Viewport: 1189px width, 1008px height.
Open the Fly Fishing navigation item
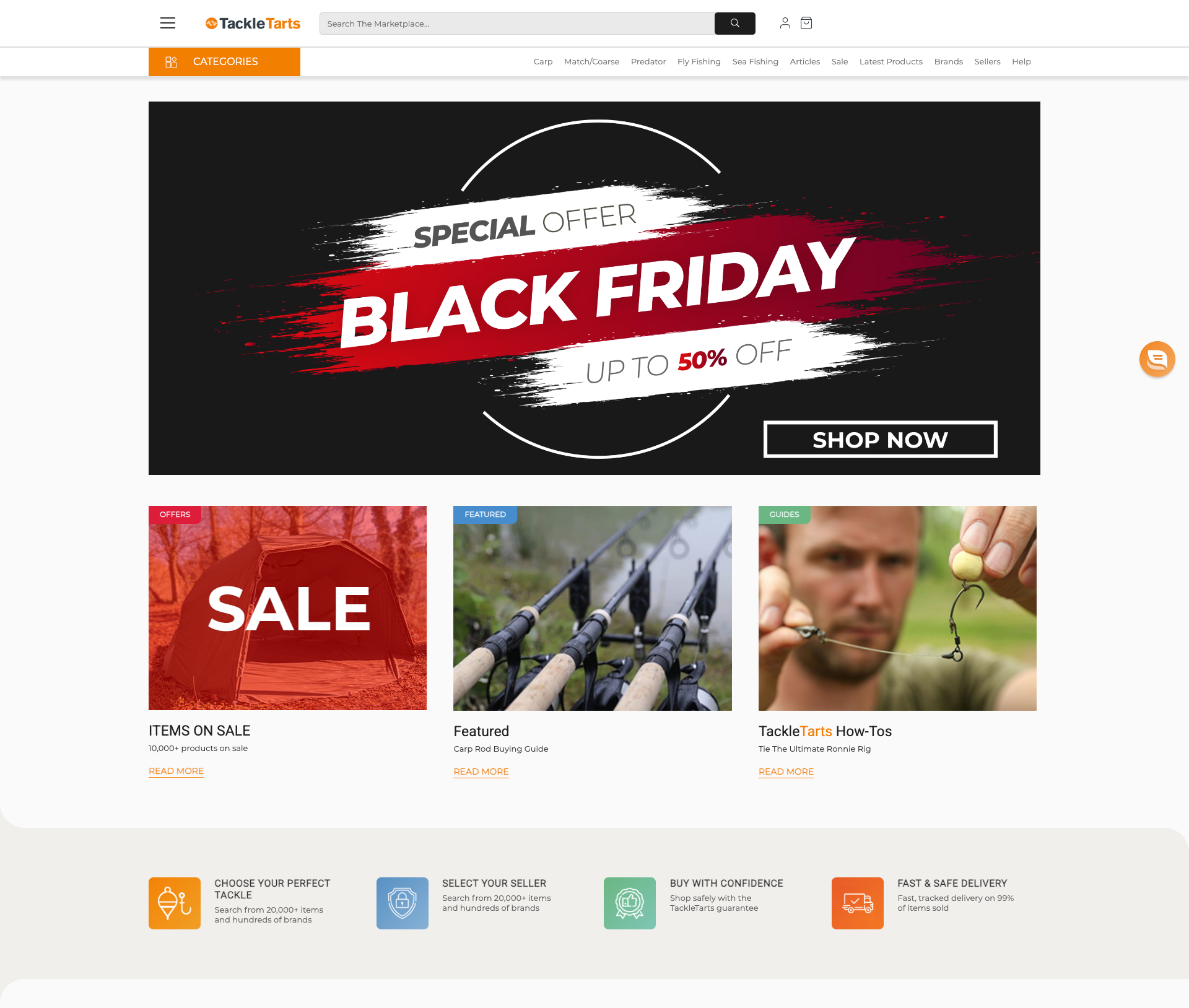tap(699, 61)
